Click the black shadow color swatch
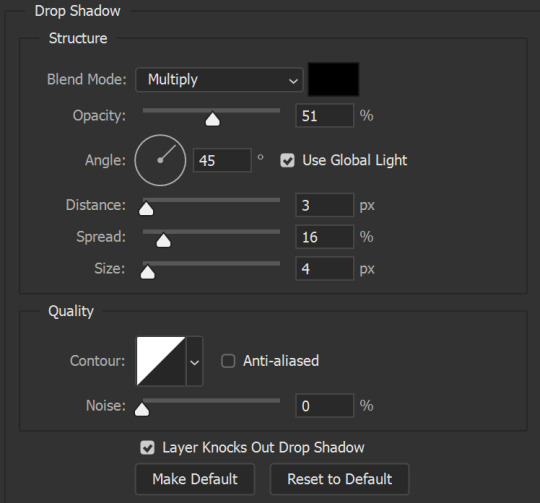The width and height of the screenshot is (540, 503). [x=333, y=79]
